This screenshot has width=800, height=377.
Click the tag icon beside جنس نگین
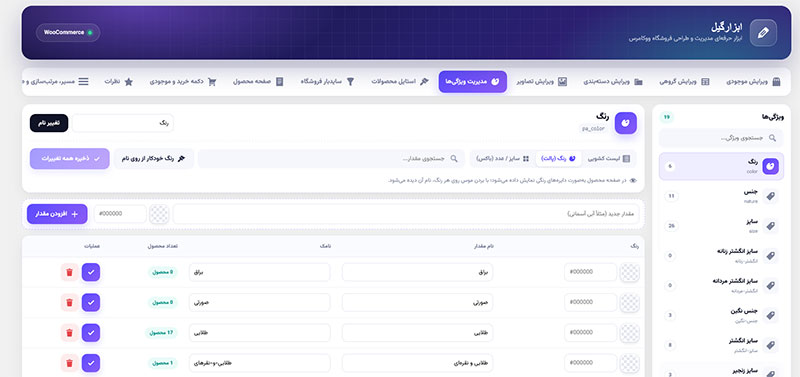point(770,316)
